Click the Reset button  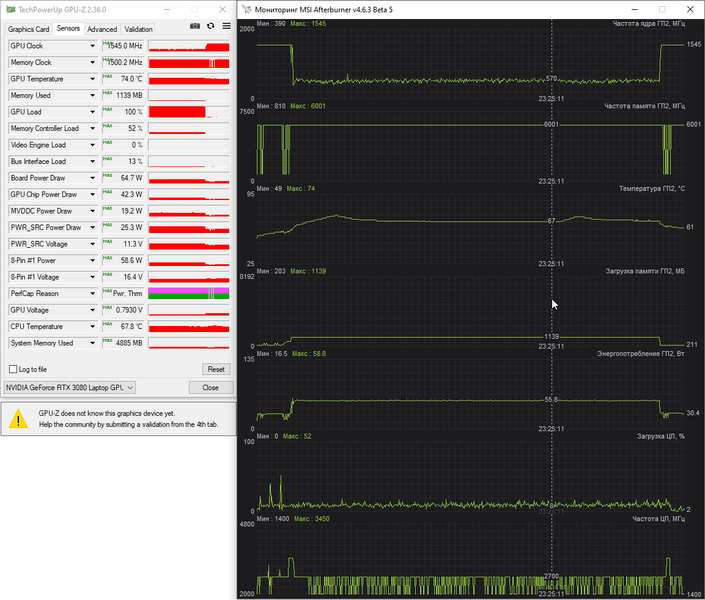216,369
